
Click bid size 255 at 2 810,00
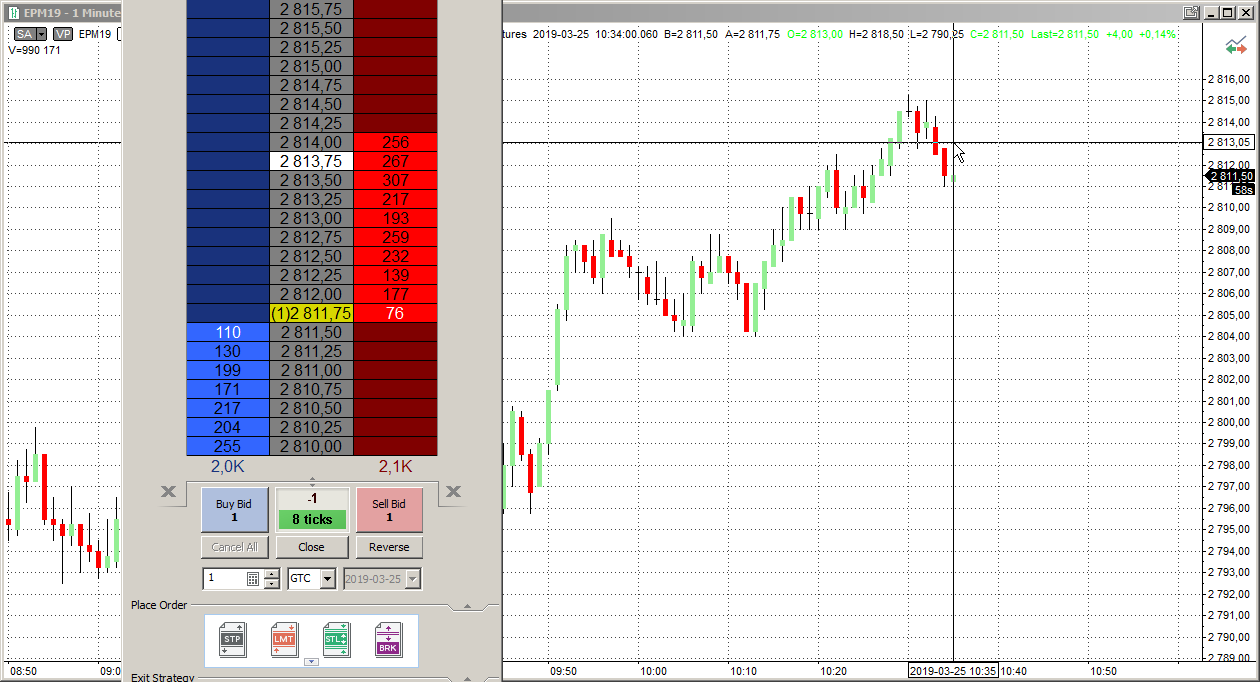click(x=228, y=446)
